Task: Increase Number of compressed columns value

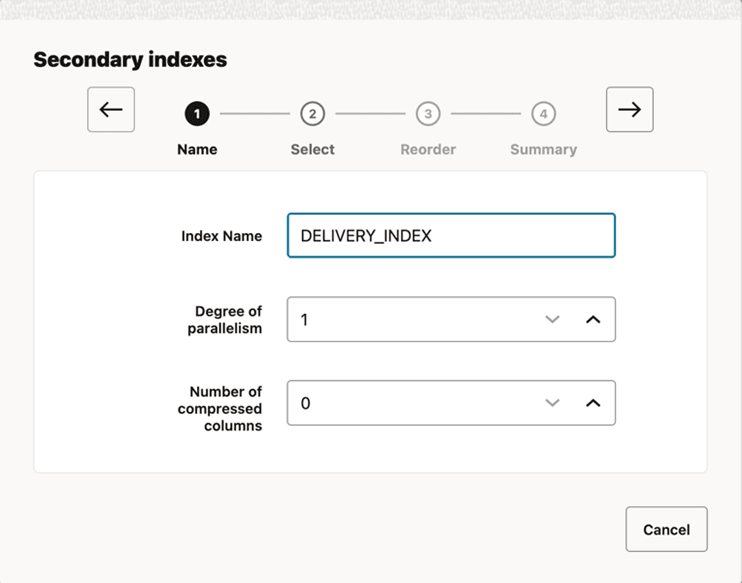Action: [x=593, y=403]
